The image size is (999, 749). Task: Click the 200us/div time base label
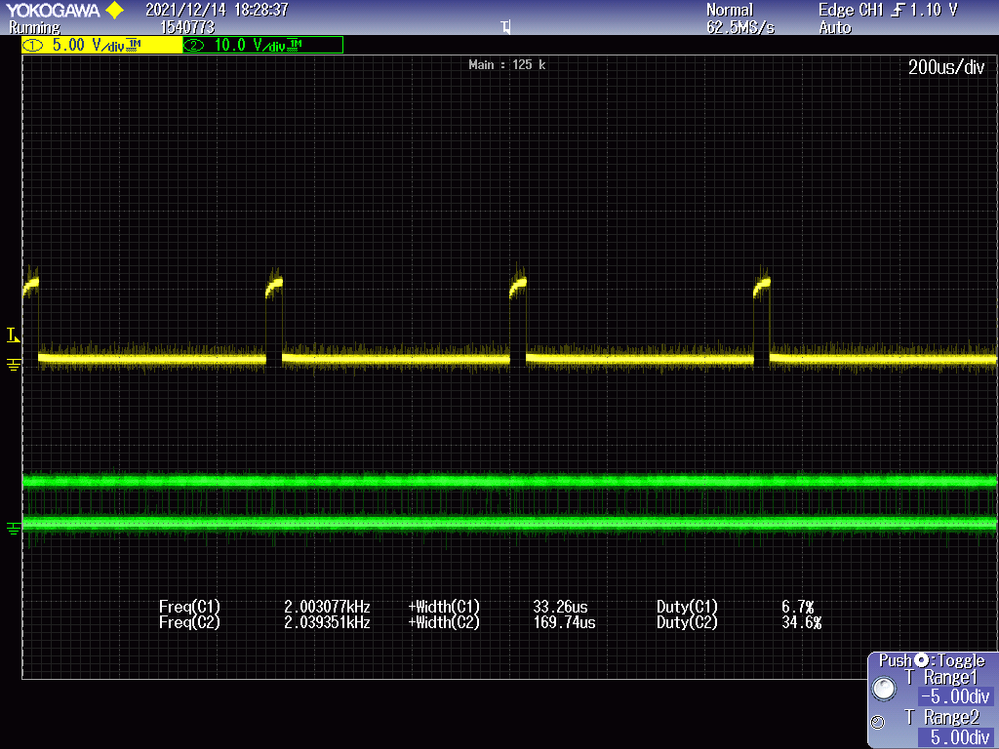click(x=946, y=67)
